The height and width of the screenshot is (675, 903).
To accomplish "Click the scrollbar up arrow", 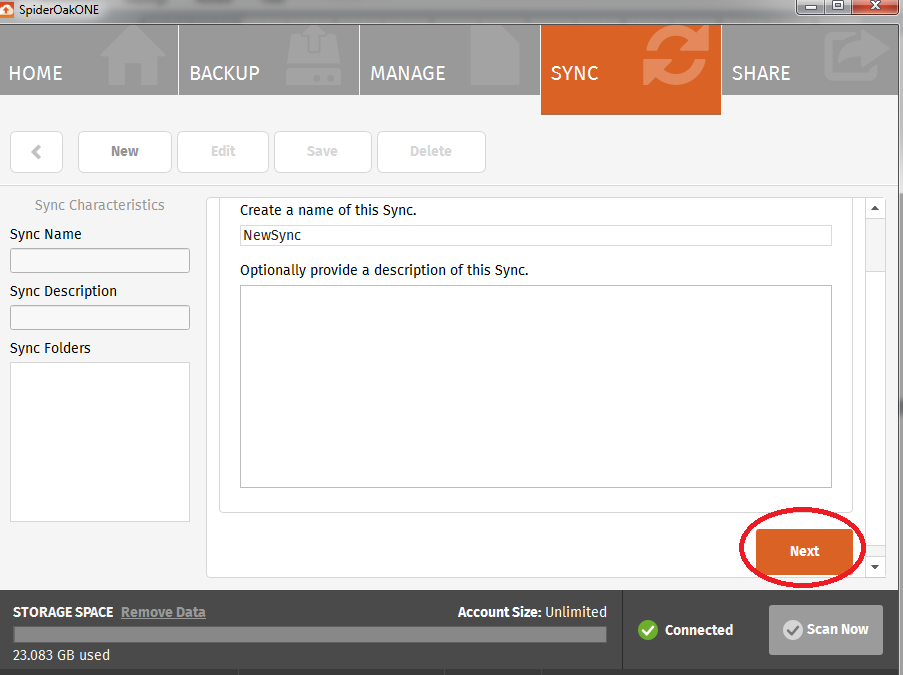I will (x=875, y=208).
